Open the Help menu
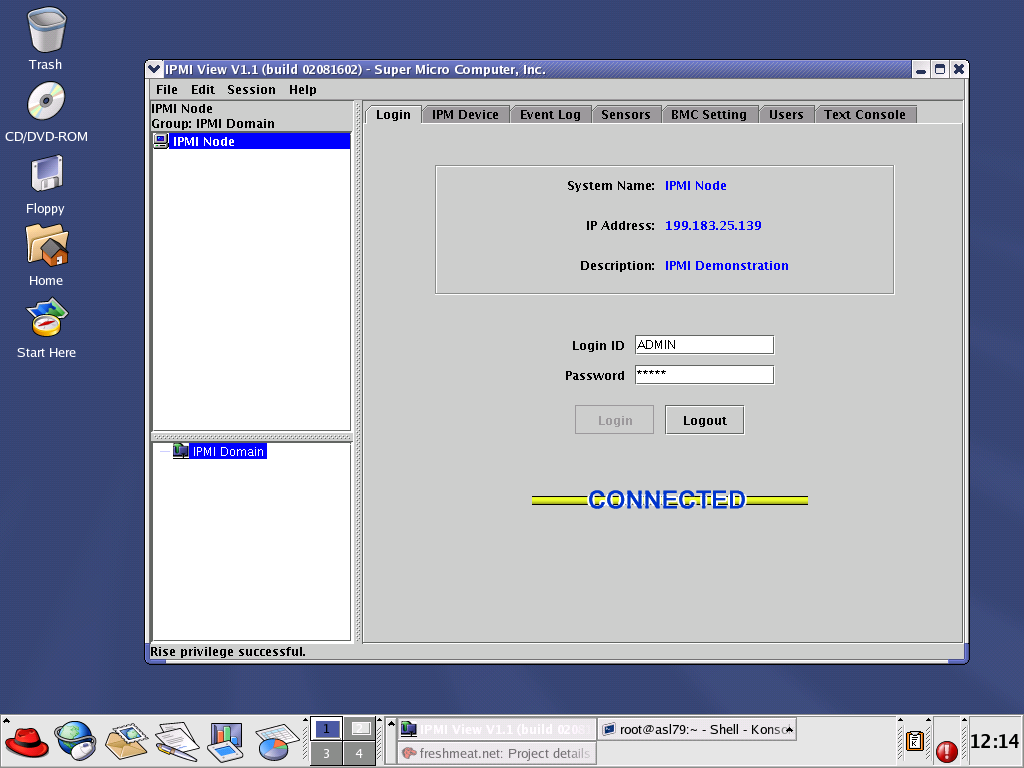The width and height of the screenshot is (1024, 768). click(x=302, y=89)
